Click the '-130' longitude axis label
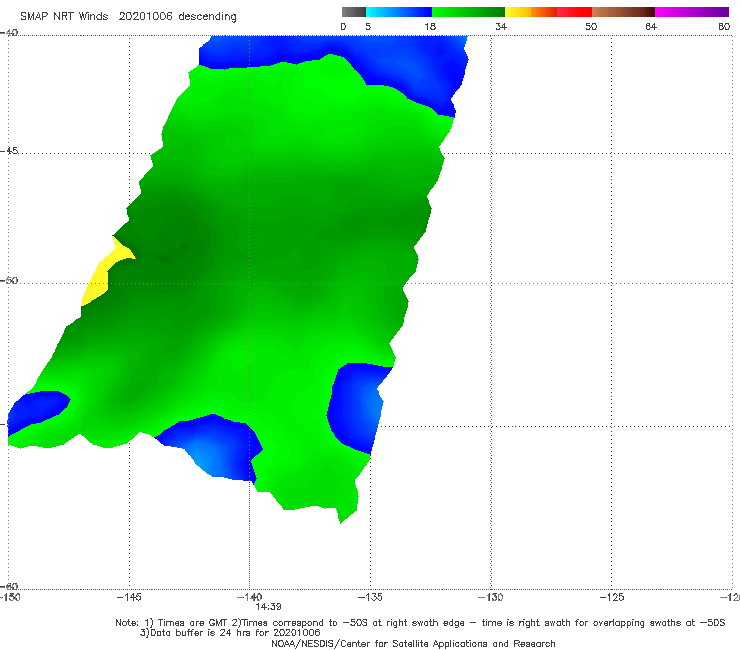Image resolution: width=740 pixels, height=650 pixels. click(x=491, y=597)
